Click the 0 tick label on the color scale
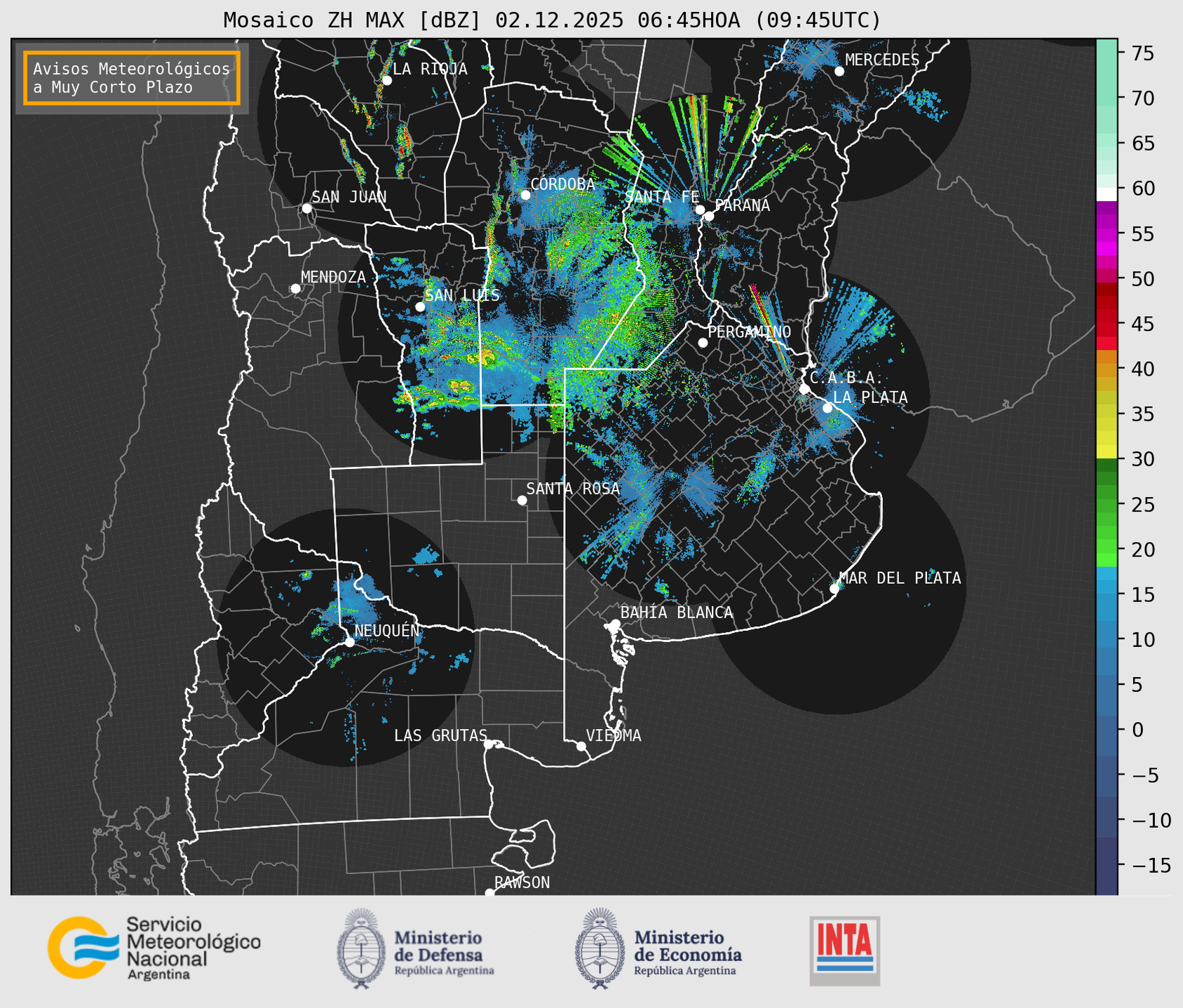The width and height of the screenshot is (1183, 1008). pos(1137,730)
